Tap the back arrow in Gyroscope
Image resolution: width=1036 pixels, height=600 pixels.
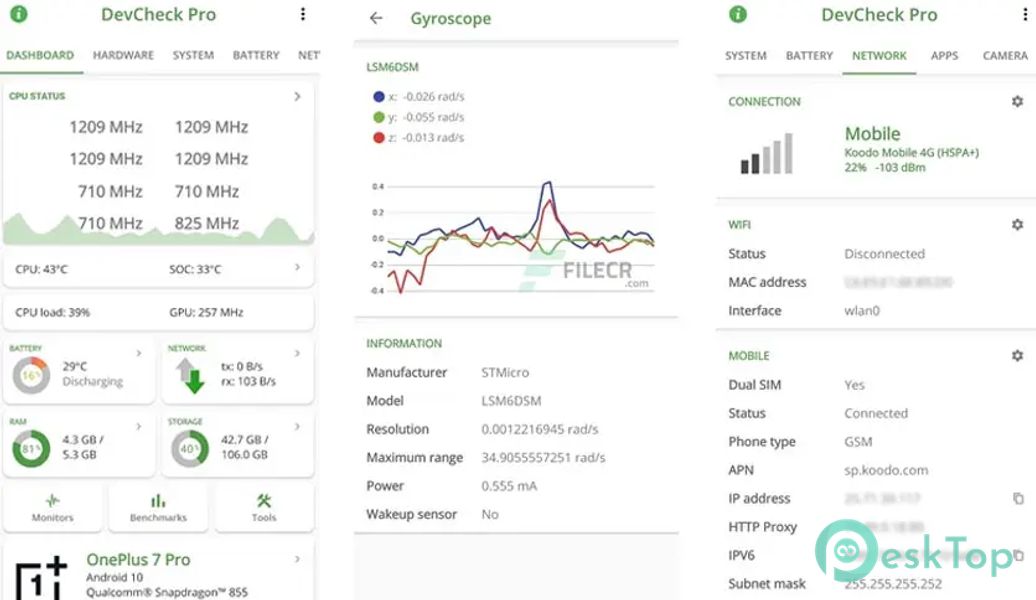[x=376, y=18]
